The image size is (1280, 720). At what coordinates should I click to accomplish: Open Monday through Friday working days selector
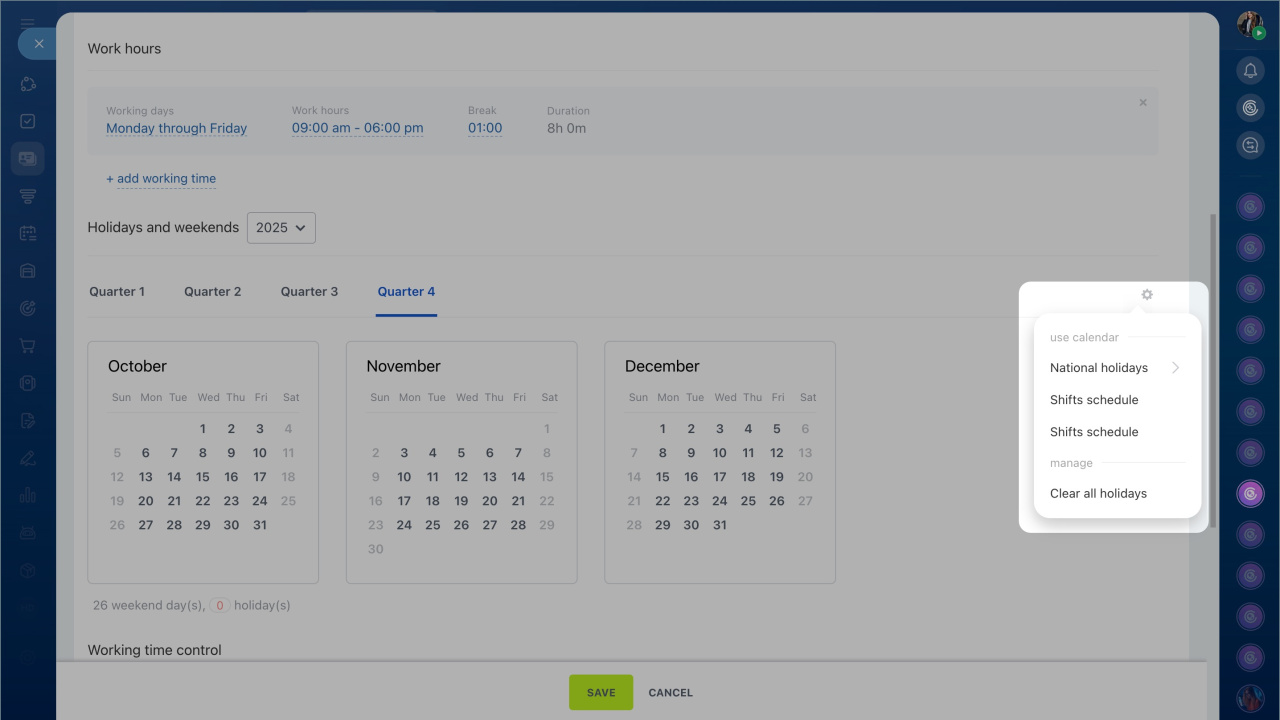[x=176, y=129]
